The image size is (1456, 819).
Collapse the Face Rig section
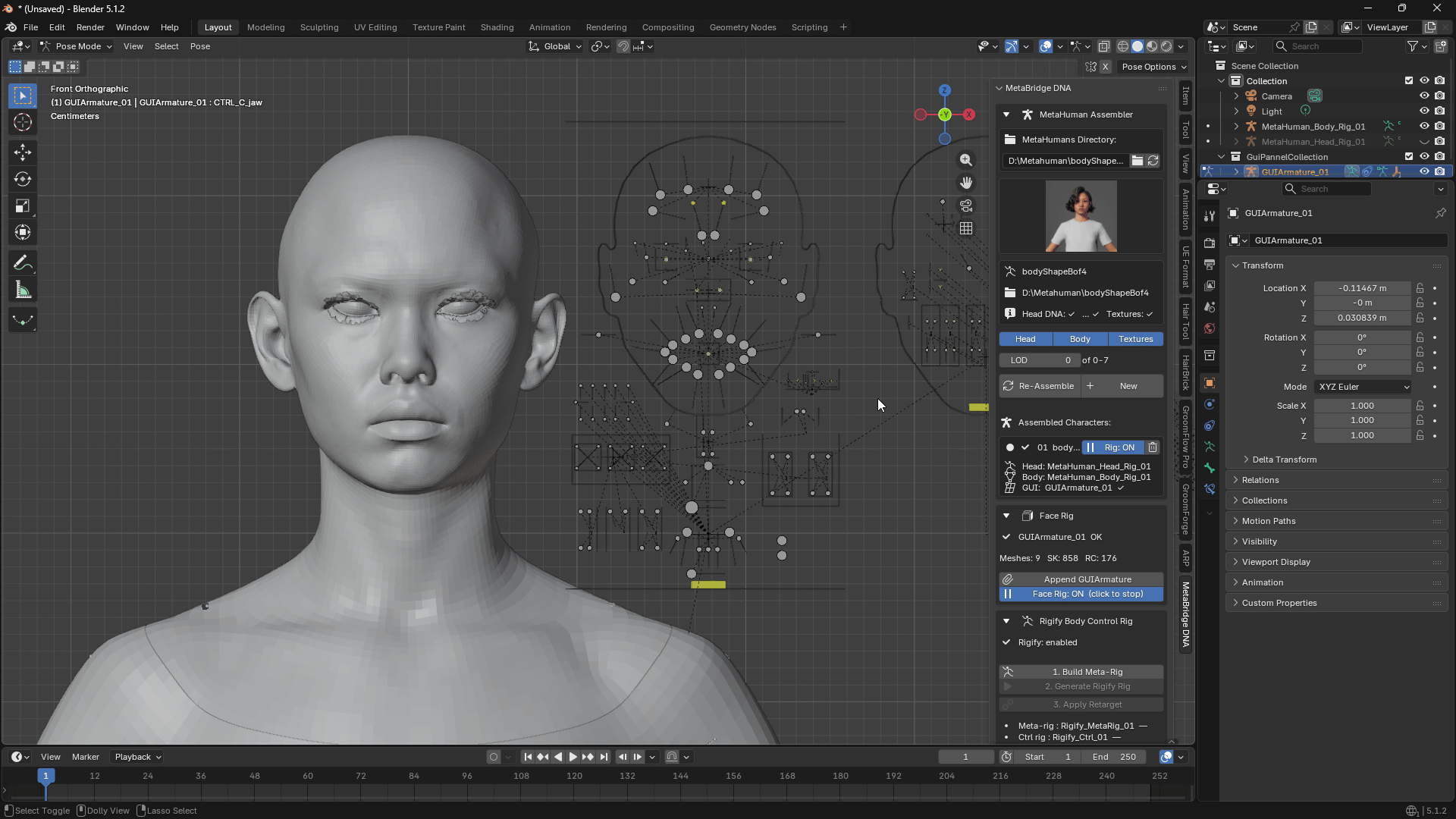pos(1006,516)
